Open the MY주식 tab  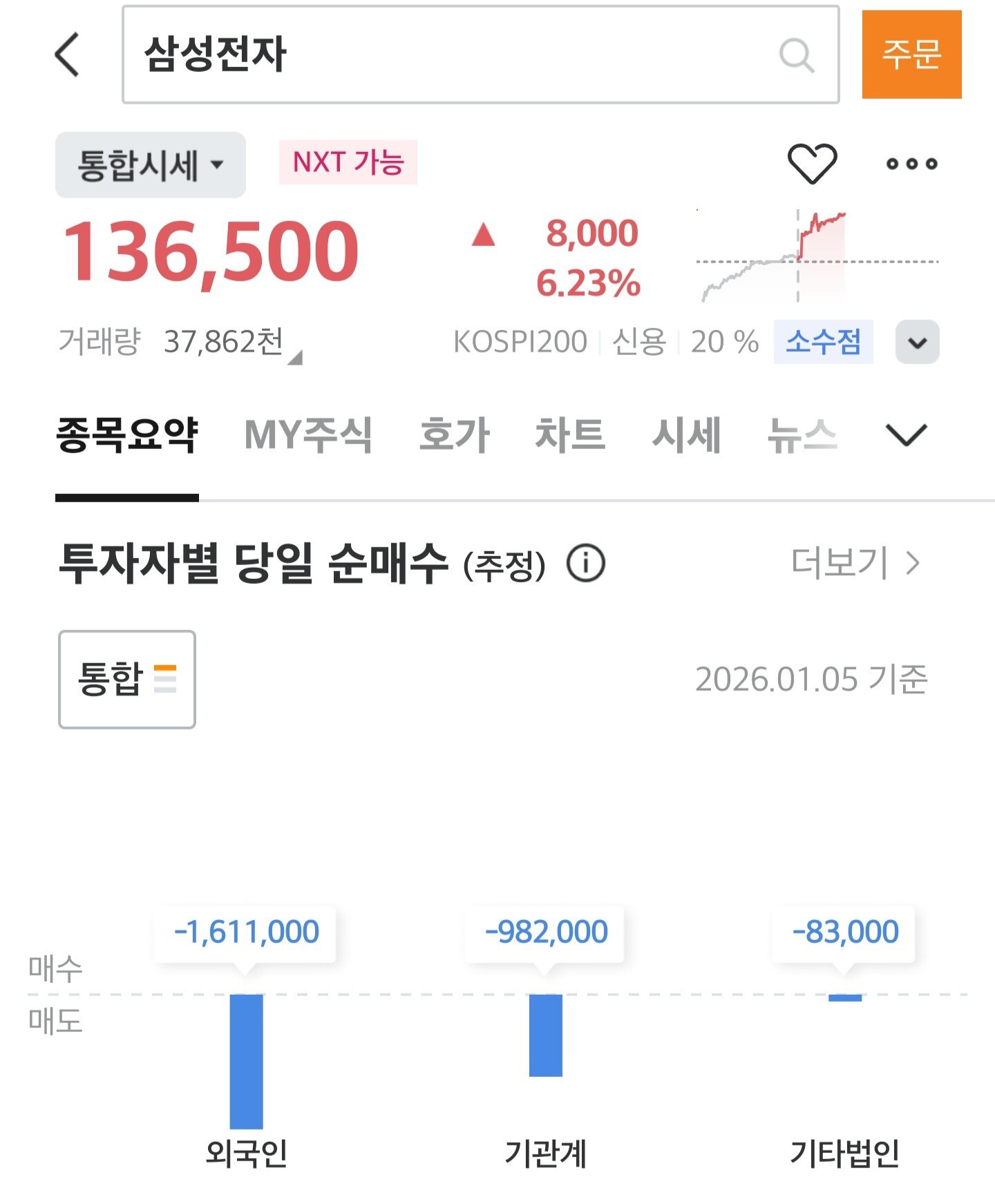coord(308,435)
